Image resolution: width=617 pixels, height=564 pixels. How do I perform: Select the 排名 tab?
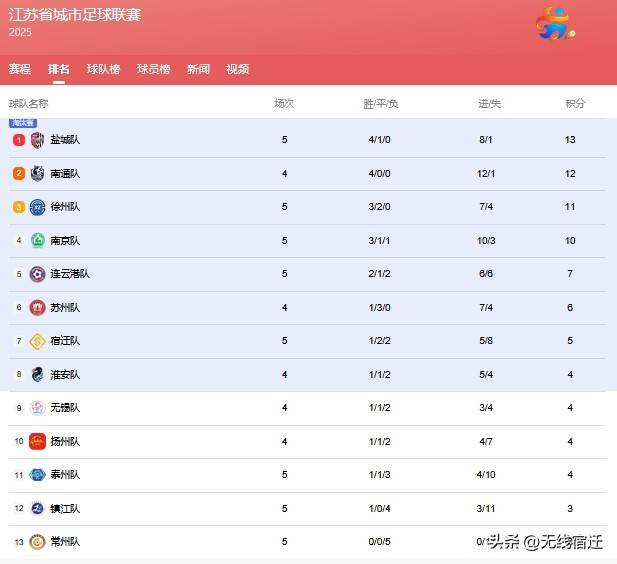(x=59, y=69)
